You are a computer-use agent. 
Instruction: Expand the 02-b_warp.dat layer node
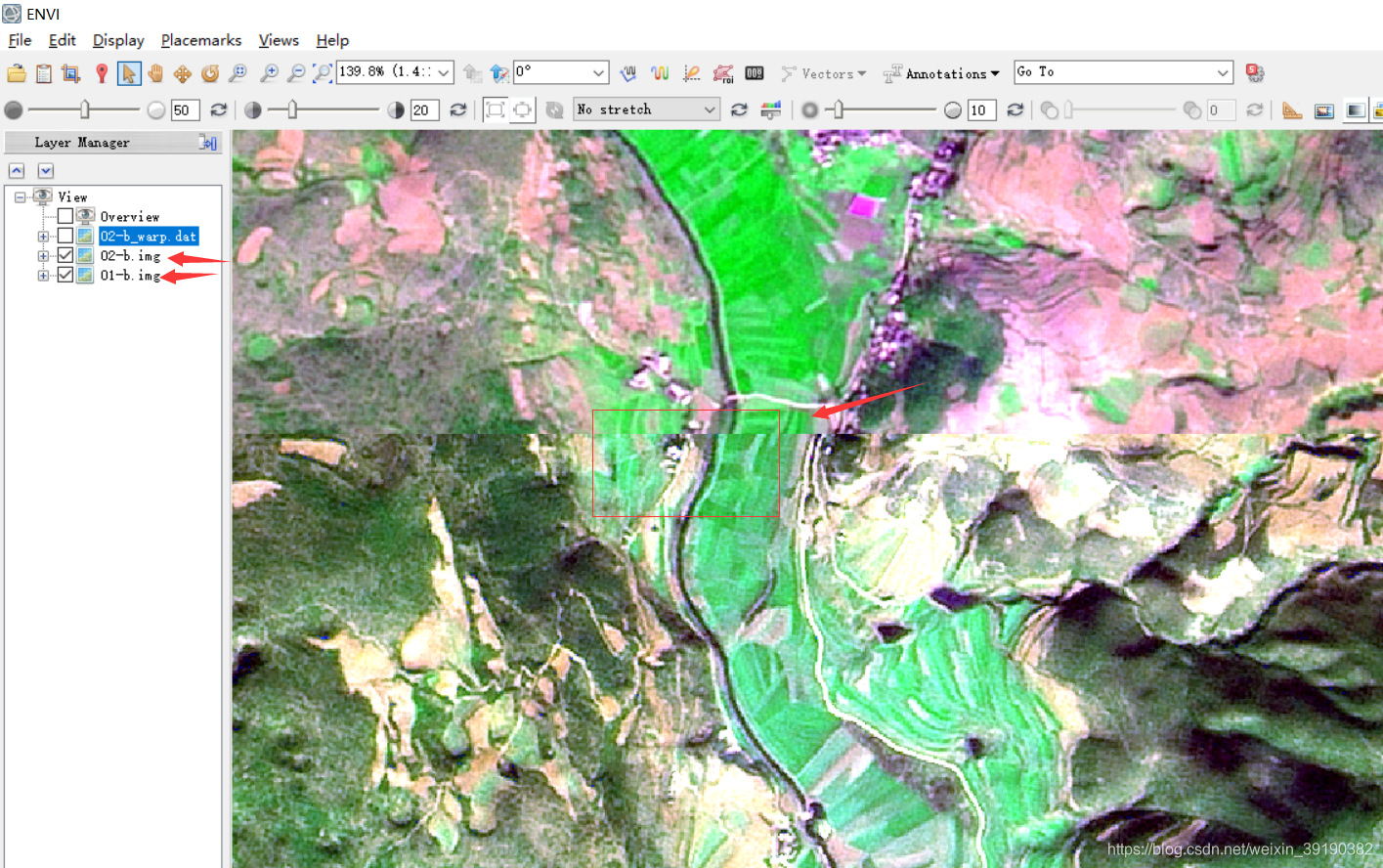[43, 237]
